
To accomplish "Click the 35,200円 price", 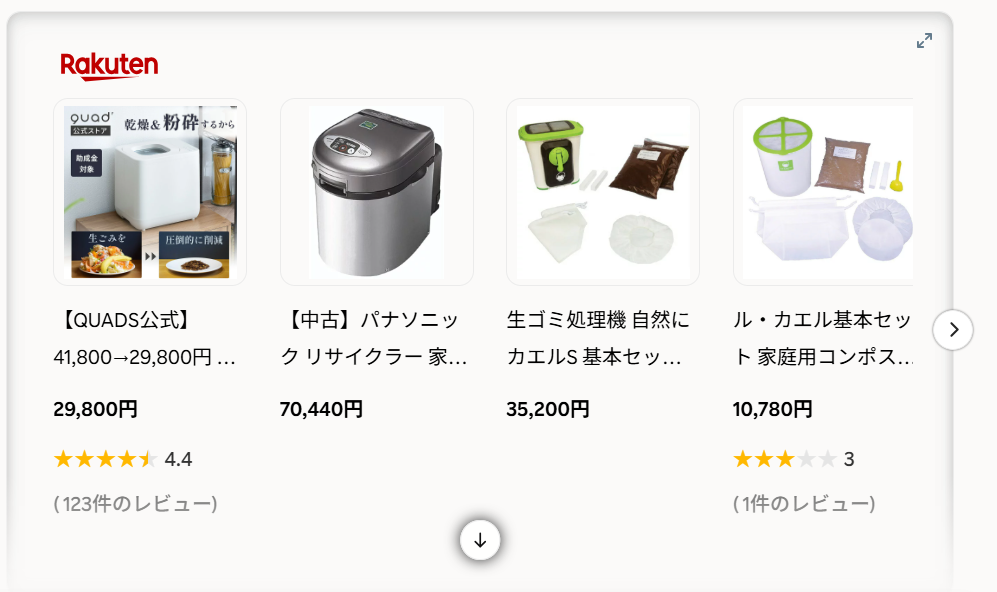I will pos(547,409).
